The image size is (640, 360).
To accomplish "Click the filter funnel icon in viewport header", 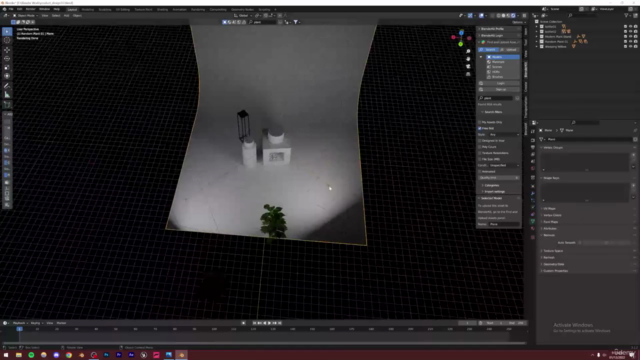I will coord(296,22).
